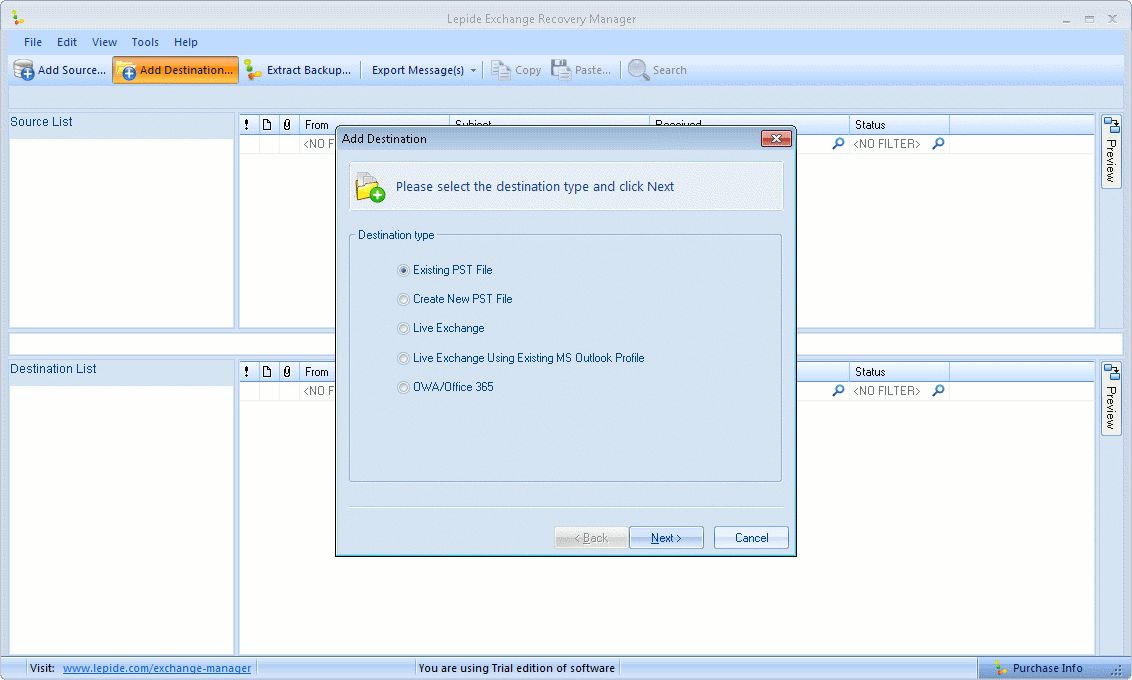The width and height of the screenshot is (1132, 680).
Task: Click the source list Status filter magnifier
Action: [x=939, y=144]
